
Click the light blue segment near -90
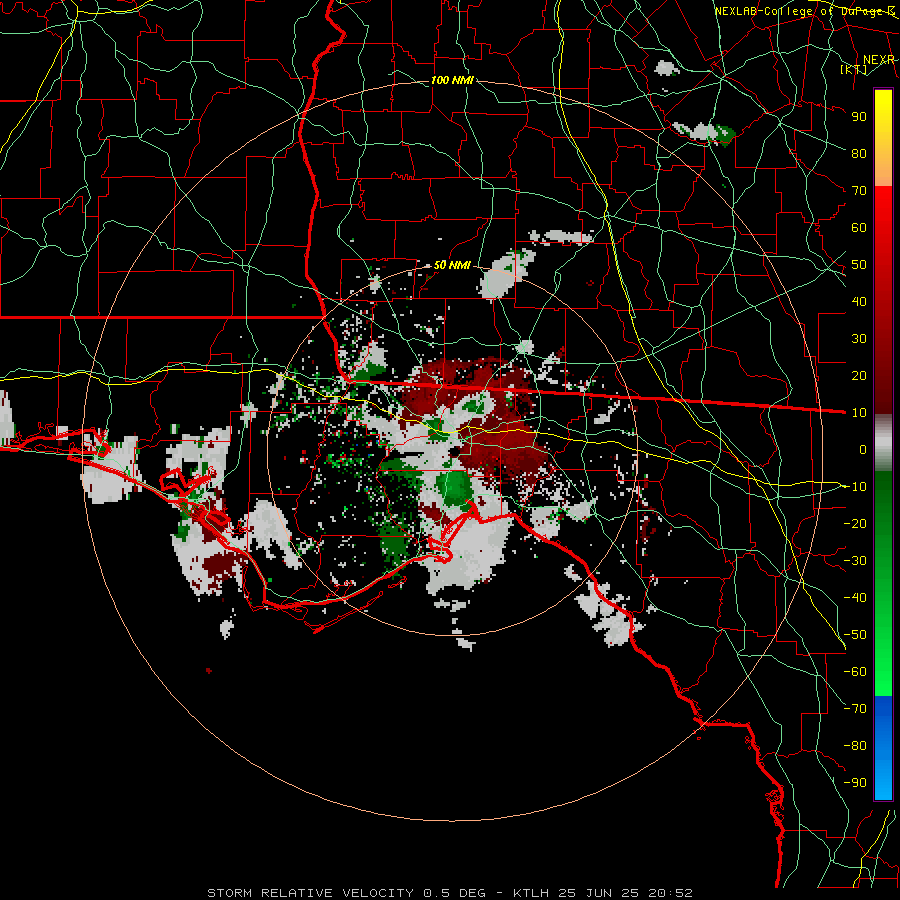tap(883, 781)
